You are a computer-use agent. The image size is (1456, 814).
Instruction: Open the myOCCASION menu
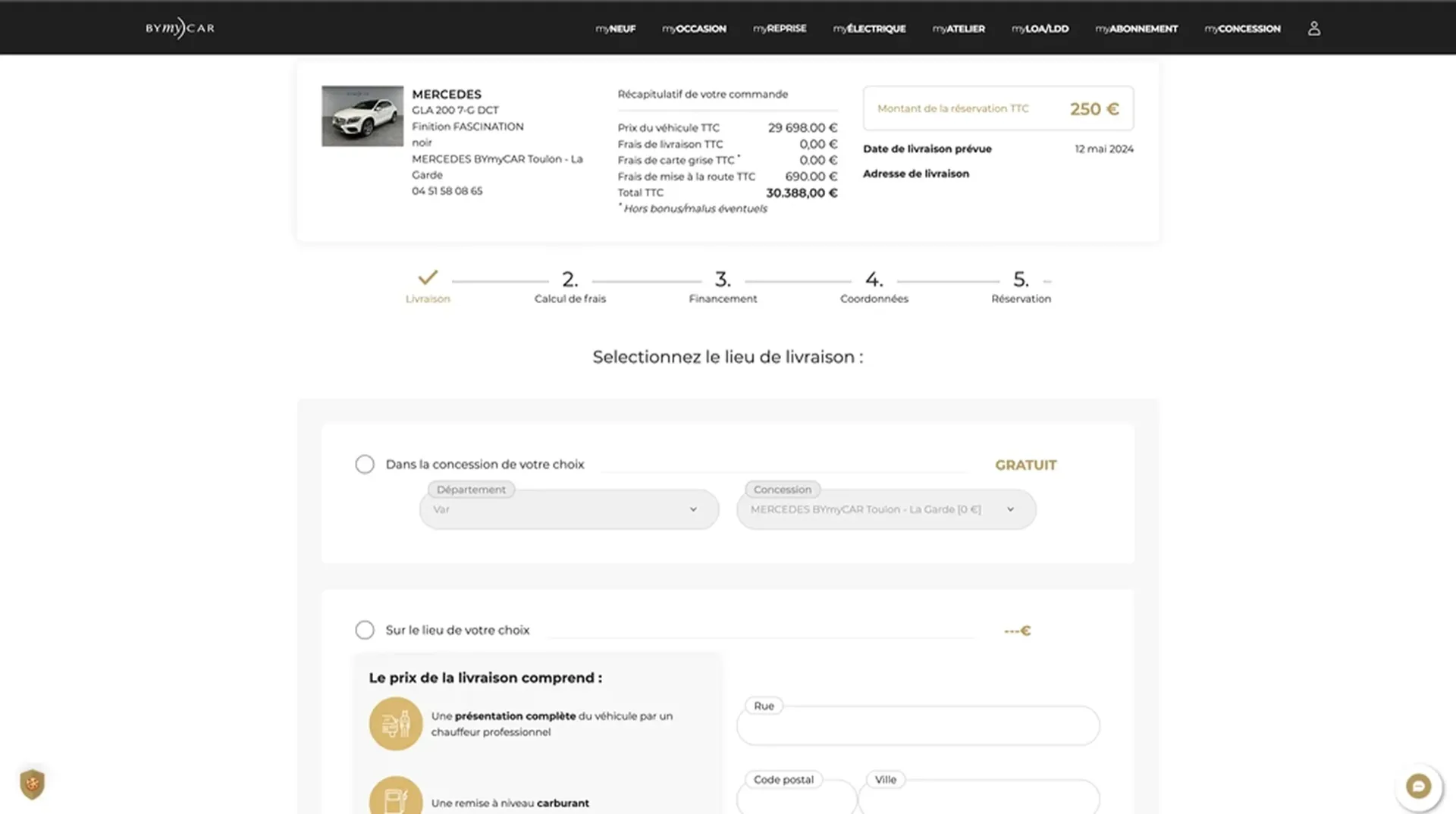pyautogui.click(x=694, y=29)
